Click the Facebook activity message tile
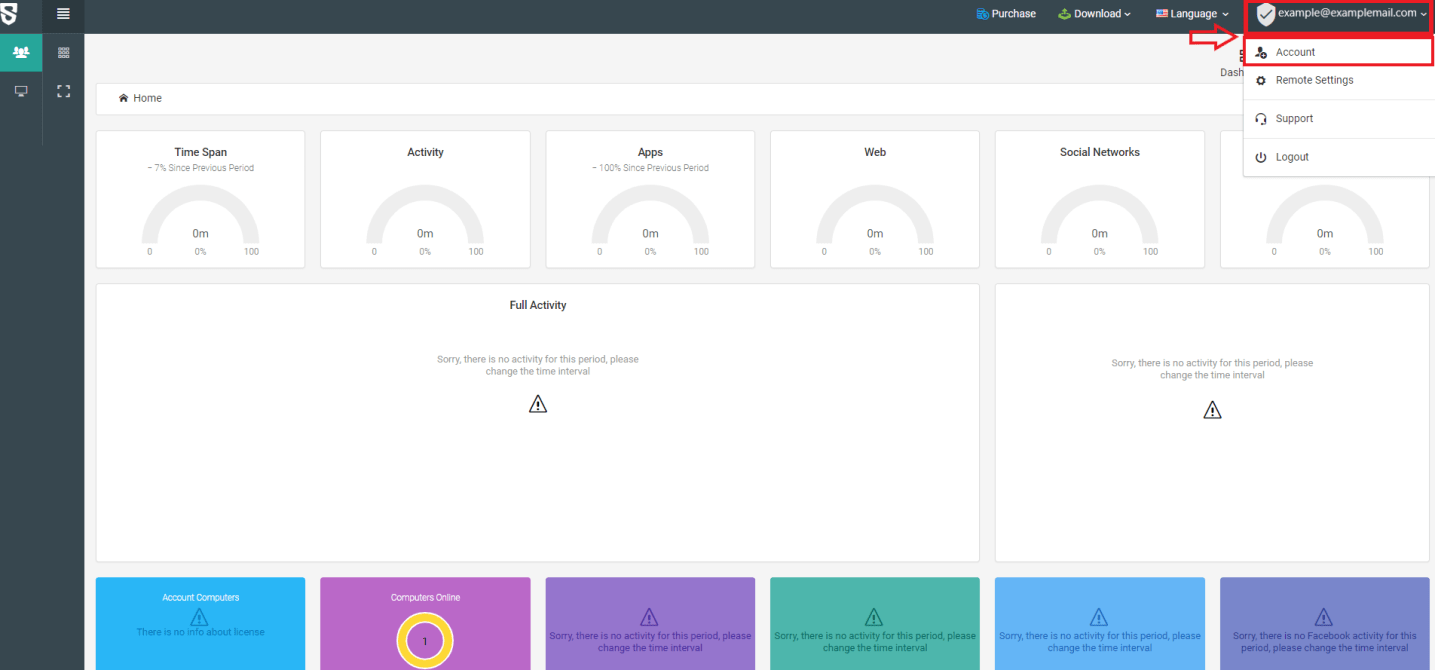This screenshot has width=1435, height=670. [1325, 624]
